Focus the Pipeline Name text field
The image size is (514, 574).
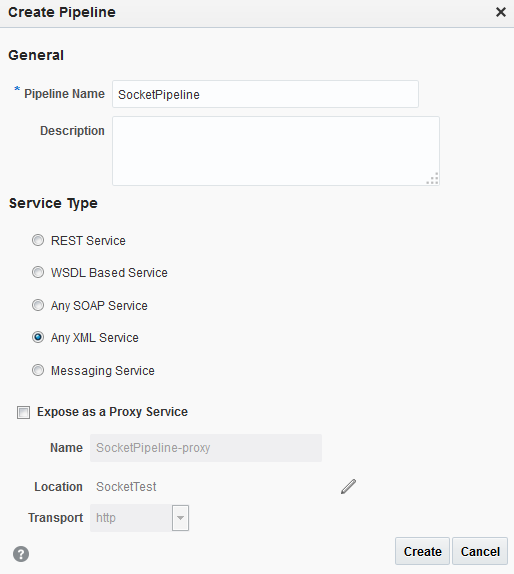[265, 94]
